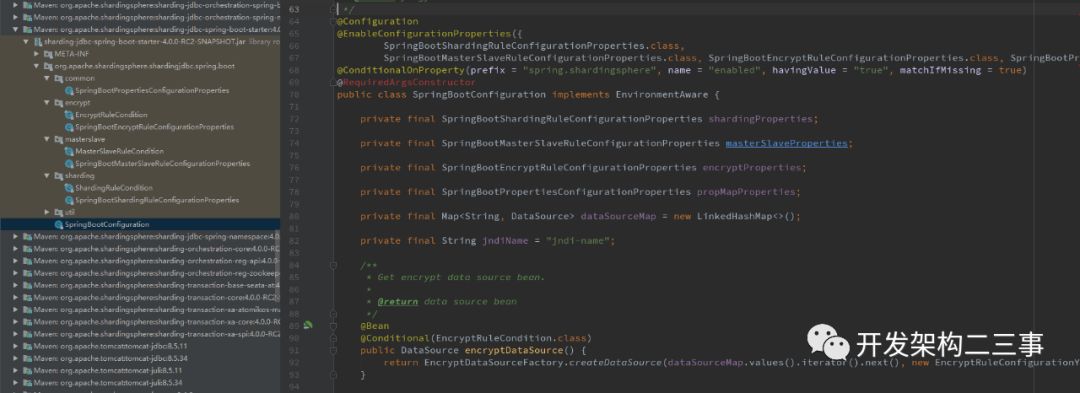The height and width of the screenshot is (393, 1080).
Task: Expand the tomcat-jdbc 8.5.34 Maven library
Action: 16,358
